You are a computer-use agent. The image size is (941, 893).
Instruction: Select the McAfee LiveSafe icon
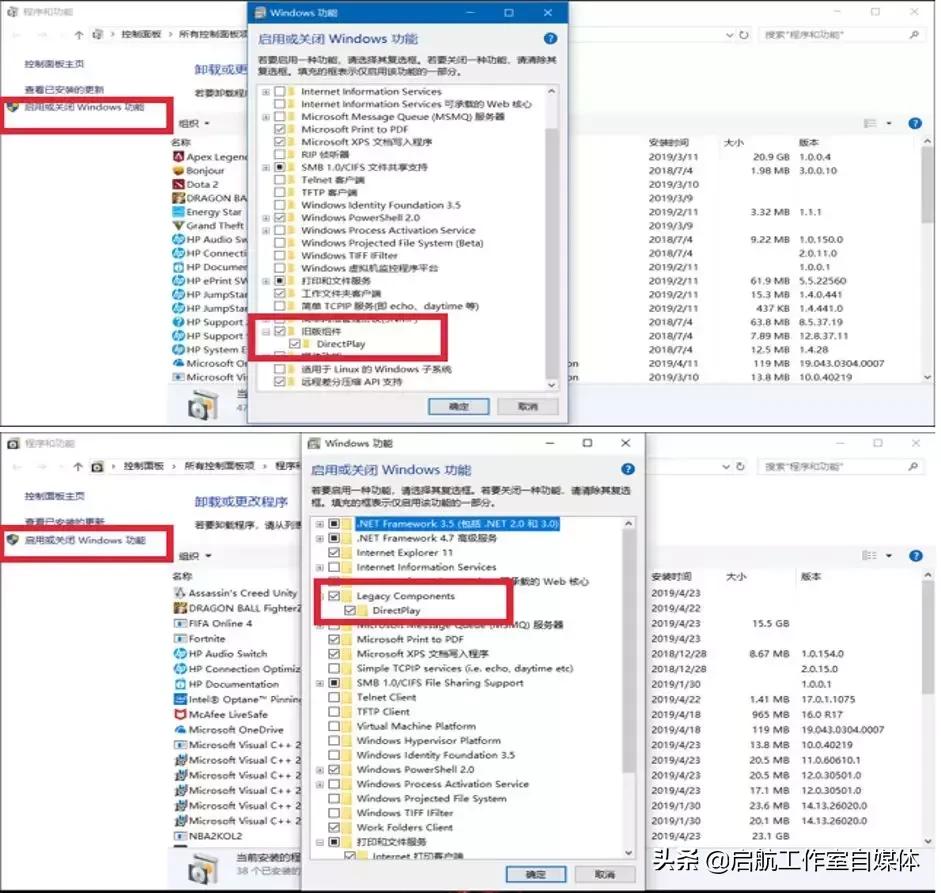pos(179,714)
